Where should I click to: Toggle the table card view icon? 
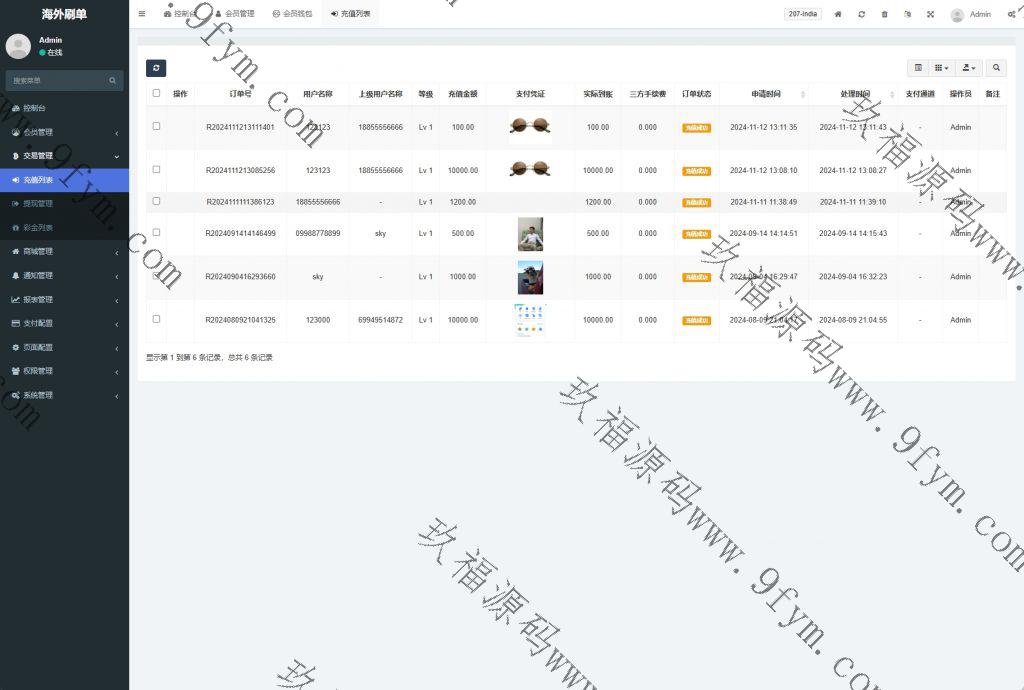918,68
